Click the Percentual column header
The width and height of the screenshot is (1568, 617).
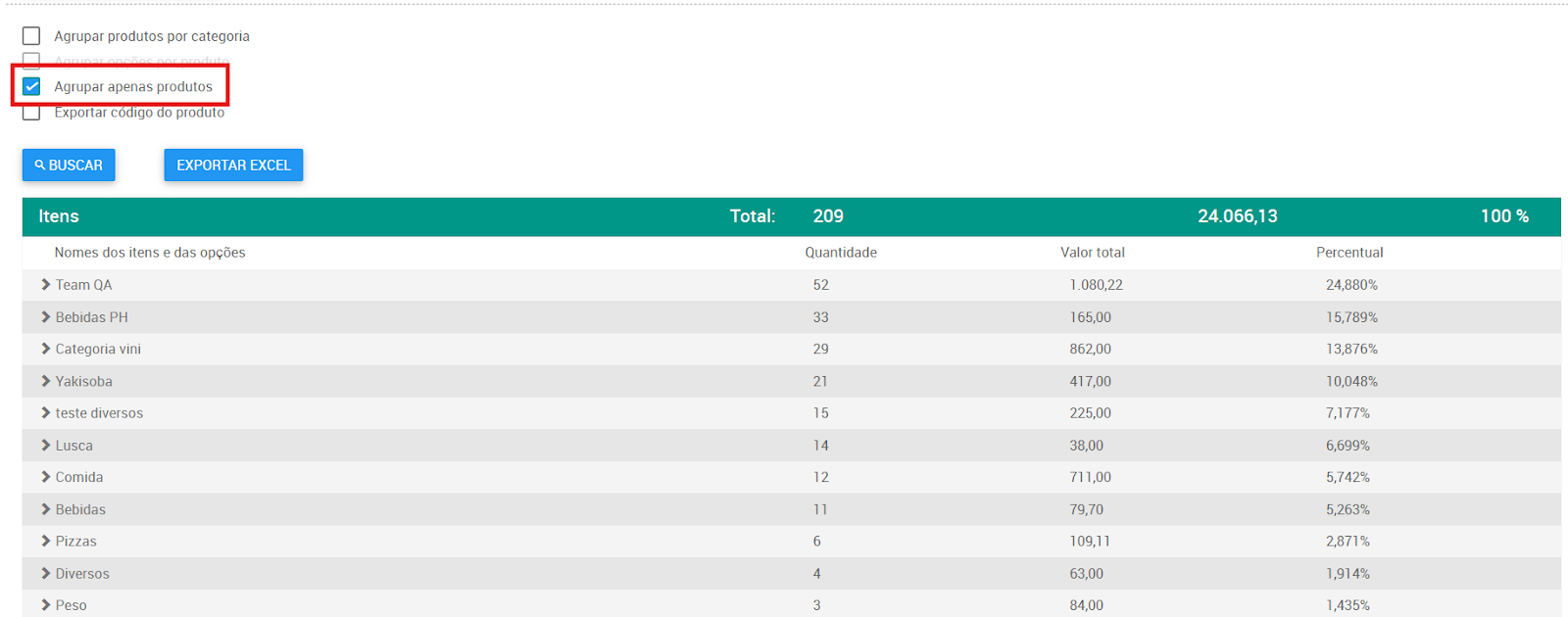[x=1349, y=253]
